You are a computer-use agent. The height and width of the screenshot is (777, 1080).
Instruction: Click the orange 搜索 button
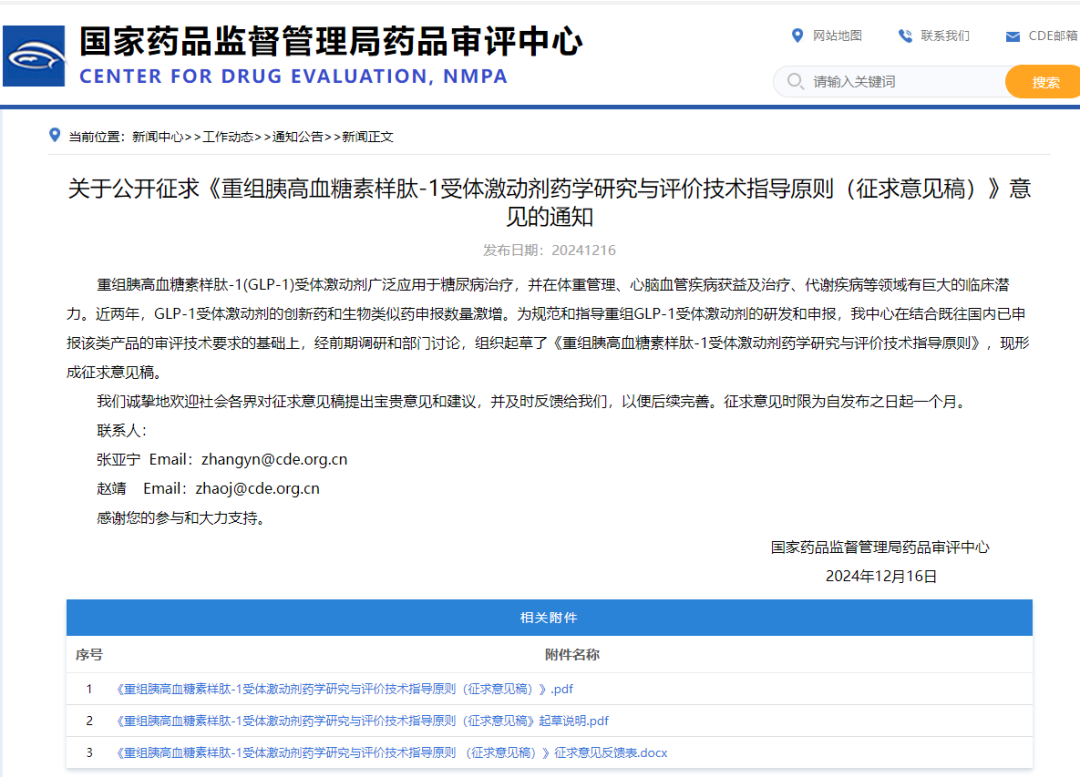point(1043,82)
